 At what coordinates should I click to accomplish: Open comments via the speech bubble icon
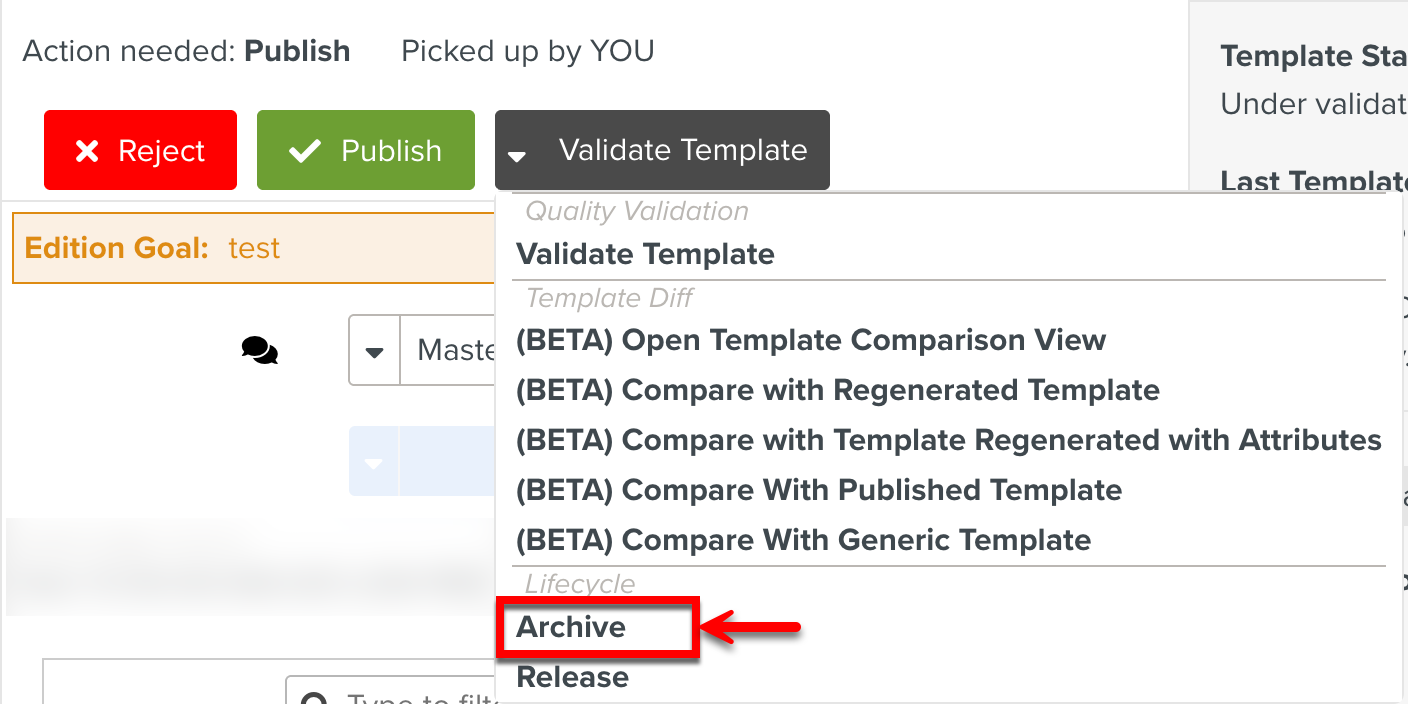pos(259,350)
